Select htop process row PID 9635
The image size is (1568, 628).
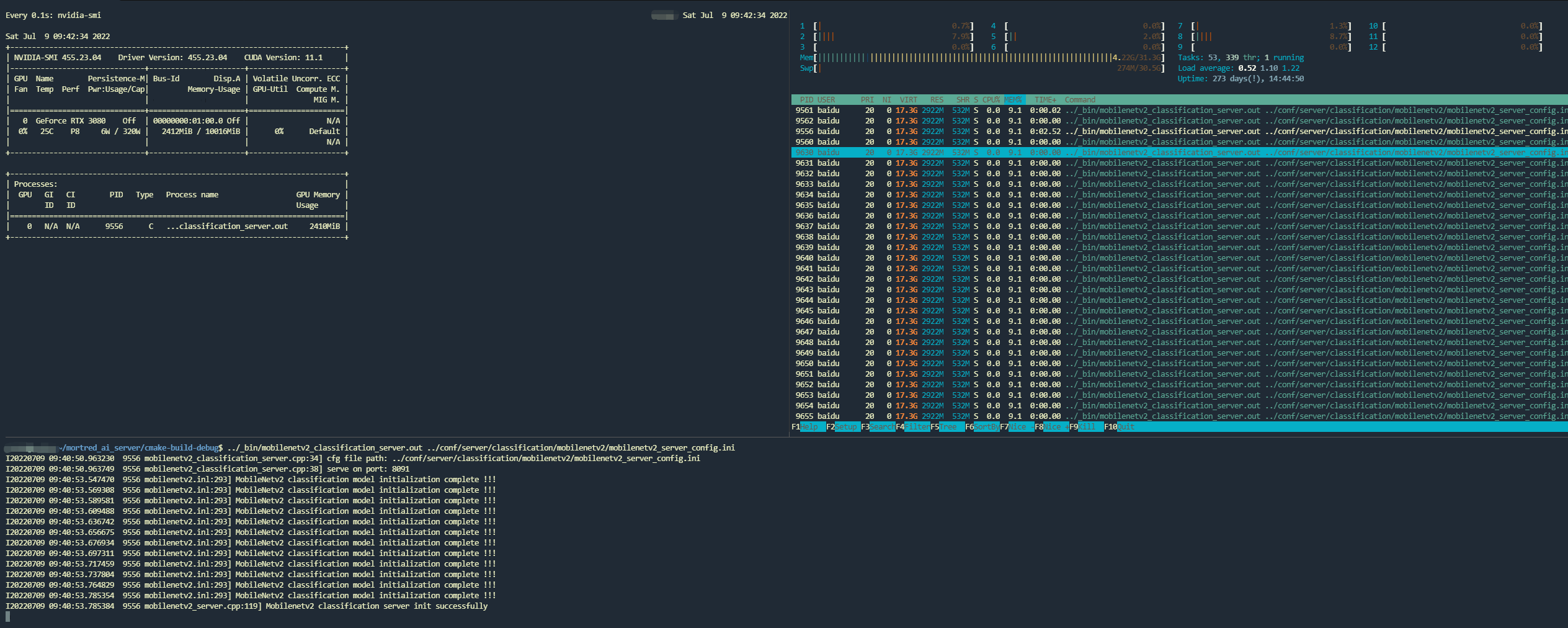1180,205
